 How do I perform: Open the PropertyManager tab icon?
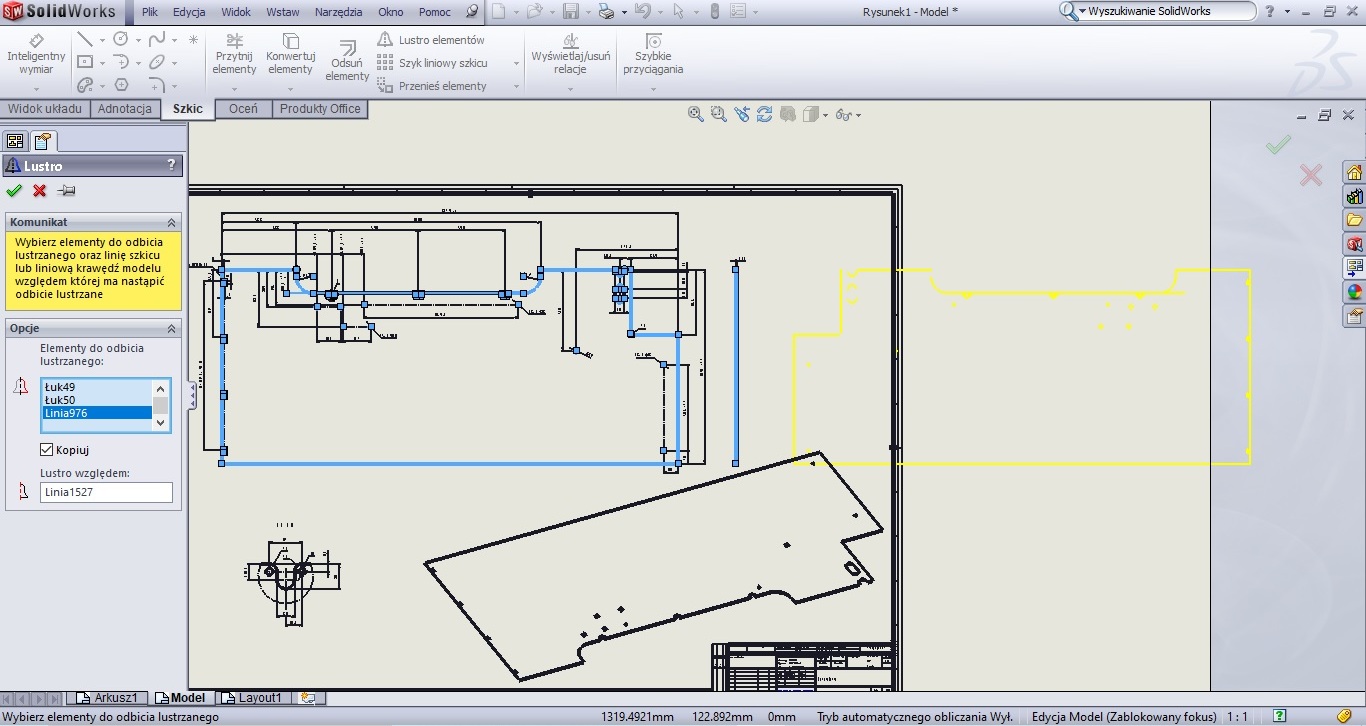(x=43, y=141)
